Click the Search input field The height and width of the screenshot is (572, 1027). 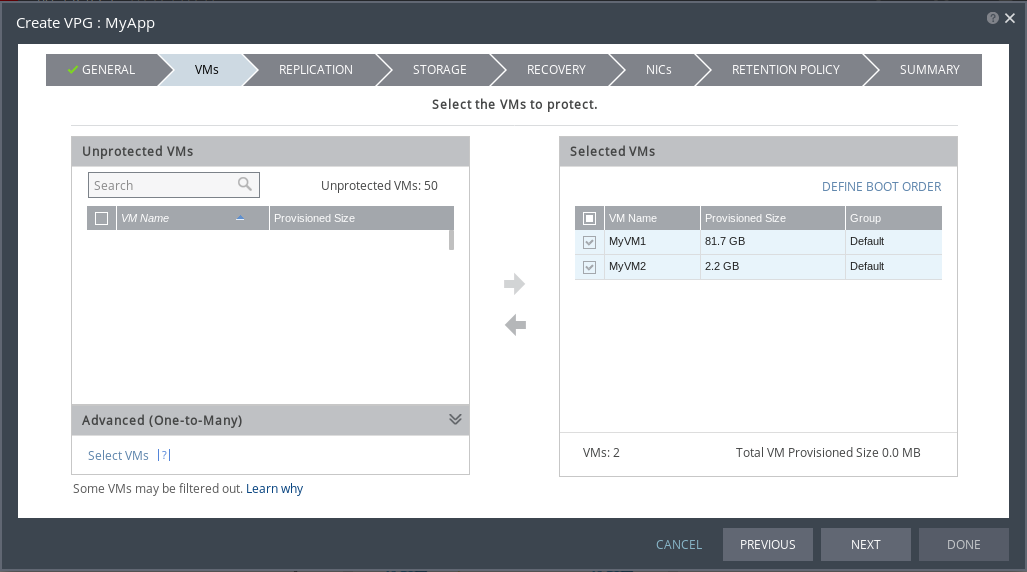click(x=160, y=185)
